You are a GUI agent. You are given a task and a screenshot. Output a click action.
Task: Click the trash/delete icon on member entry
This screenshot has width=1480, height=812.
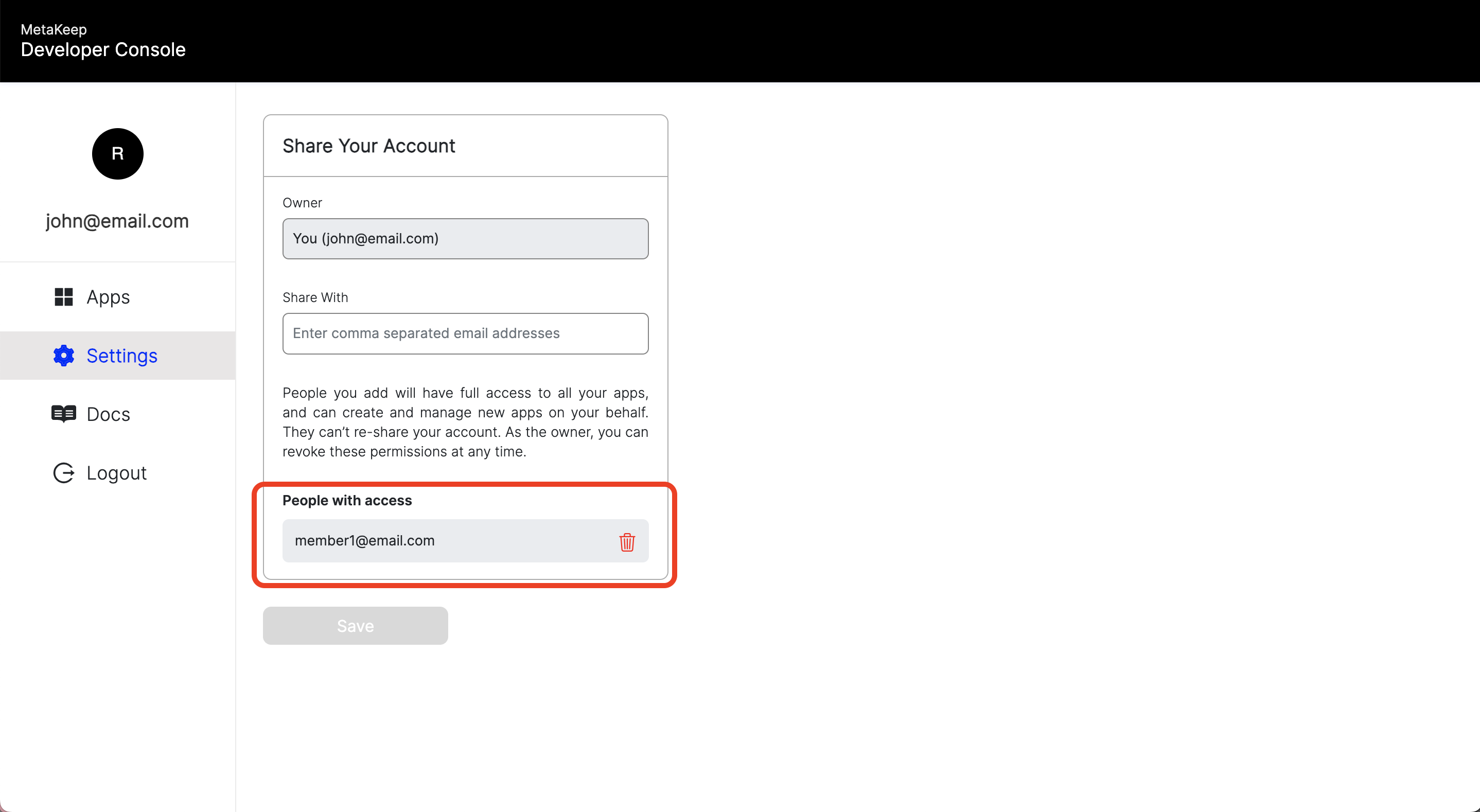click(626, 540)
